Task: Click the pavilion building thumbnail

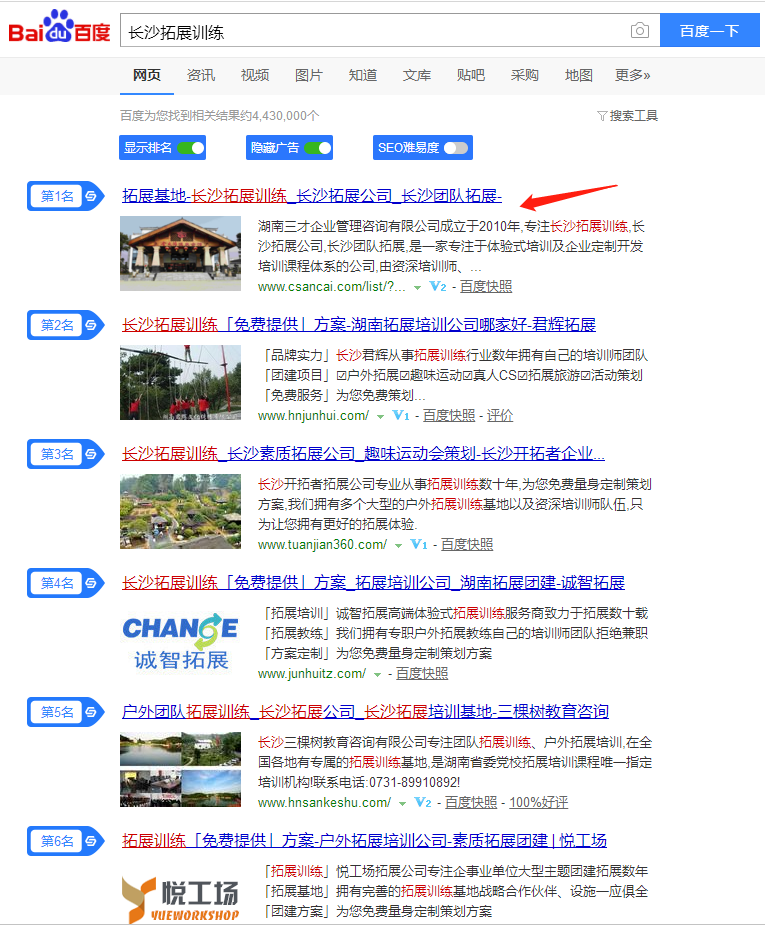Action: pos(180,253)
